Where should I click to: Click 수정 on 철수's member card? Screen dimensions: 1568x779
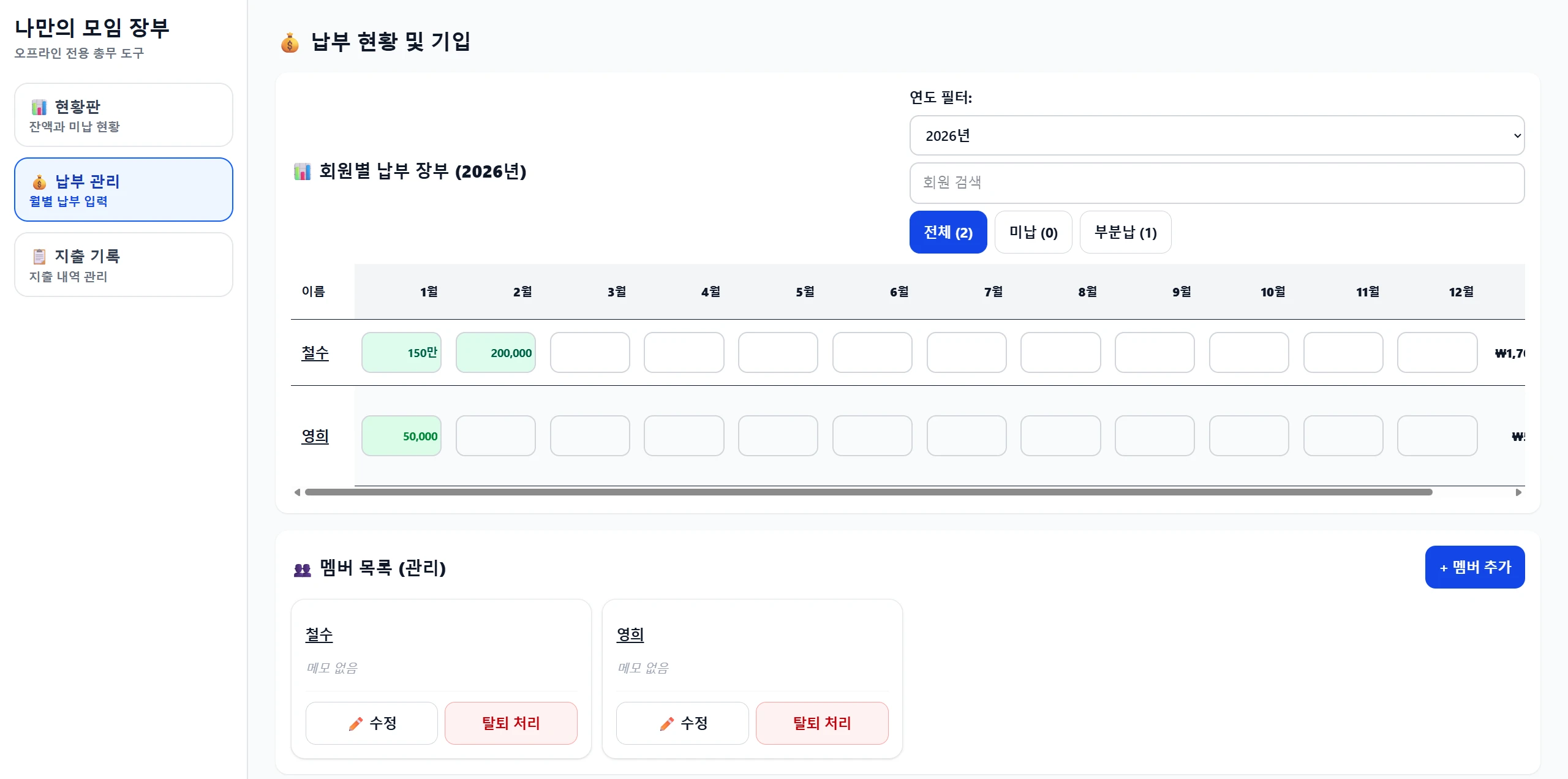coord(372,723)
